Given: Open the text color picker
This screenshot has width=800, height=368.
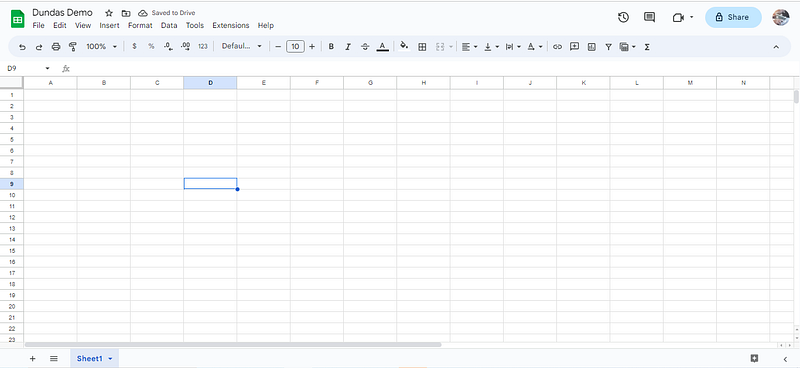Looking at the screenshot, I should pos(383,47).
